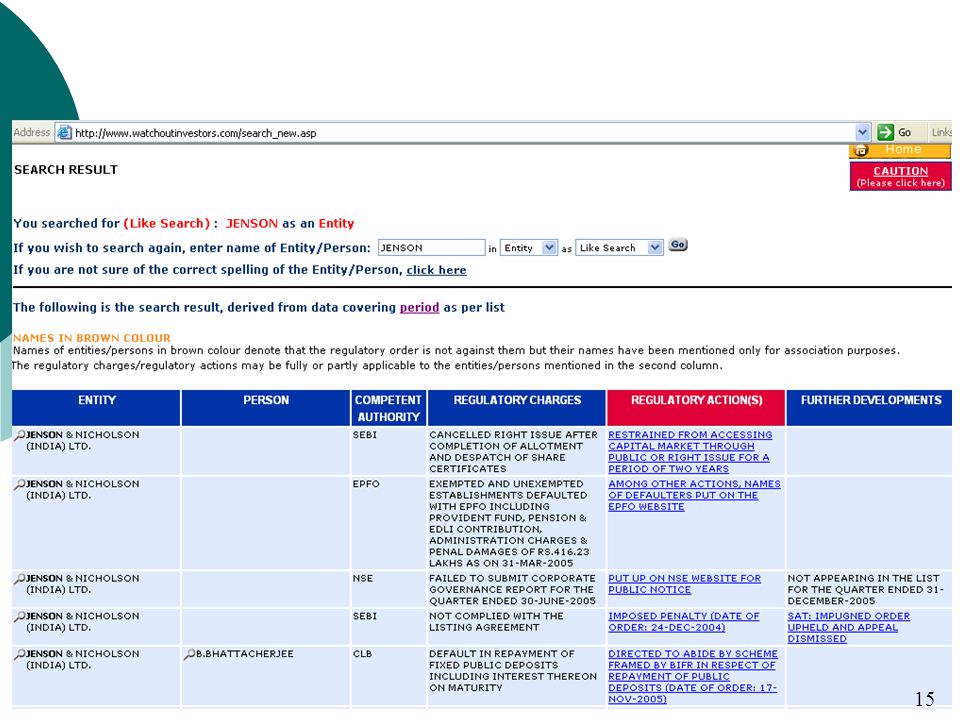Image resolution: width=960 pixels, height=720 pixels.
Task: Click the address URL field
Action: tap(464, 133)
